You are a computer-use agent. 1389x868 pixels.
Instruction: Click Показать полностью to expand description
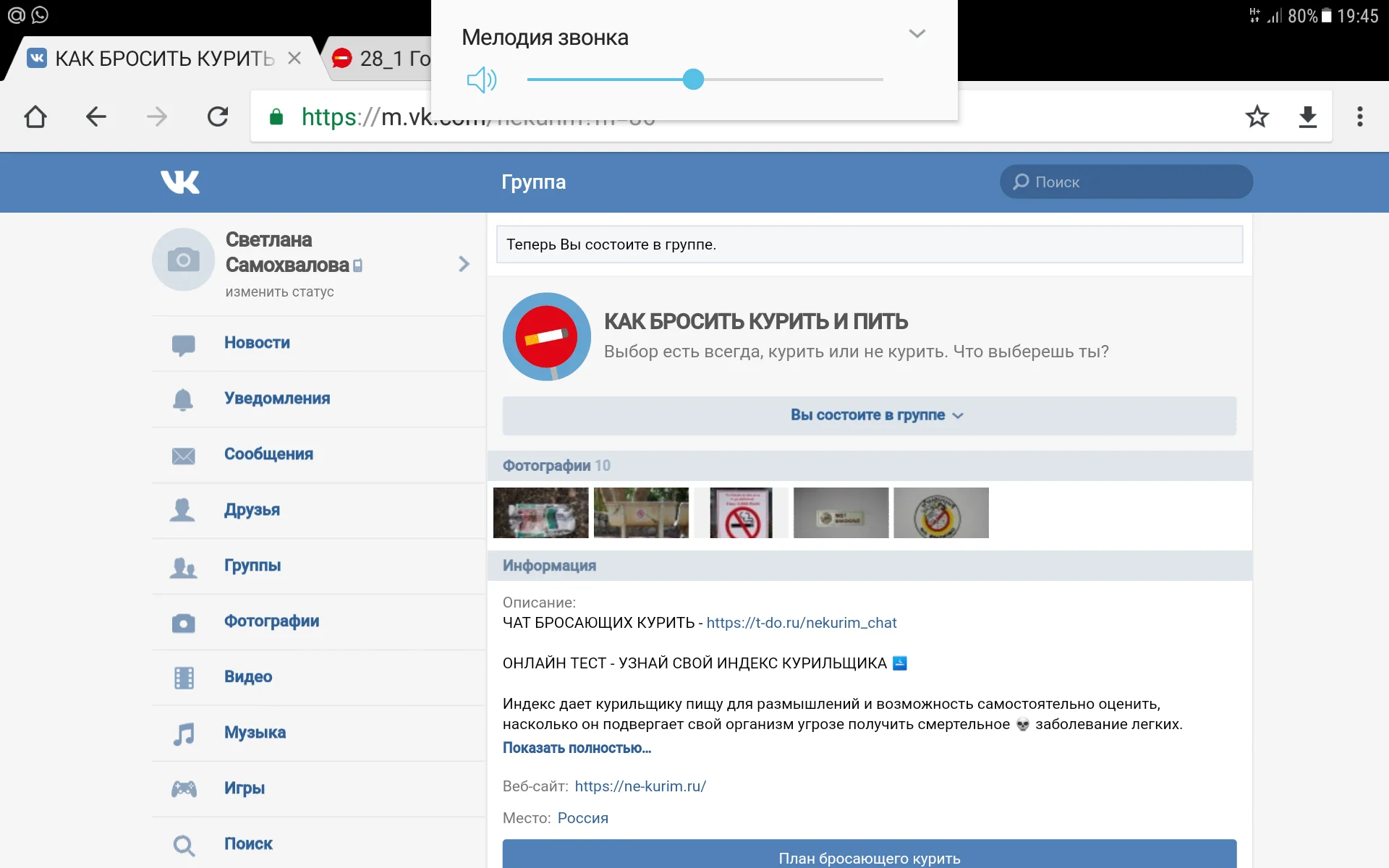pyautogui.click(x=577, y=747)
